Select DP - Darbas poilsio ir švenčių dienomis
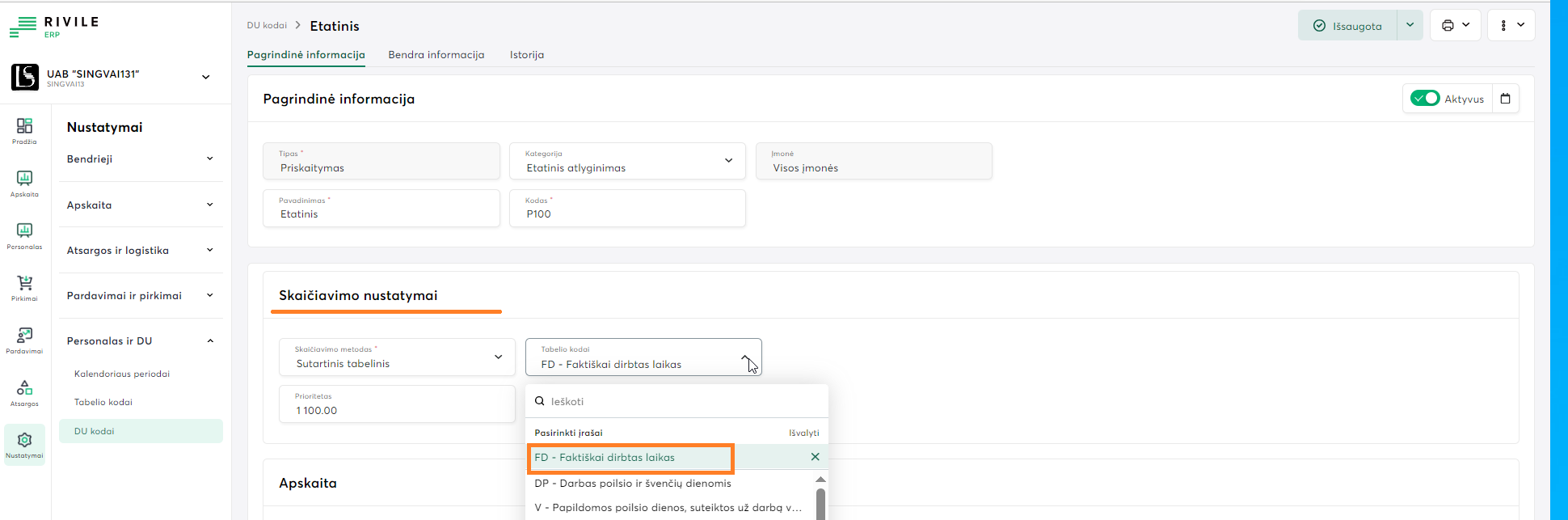This screenshot has height=520, width=1568. [633, 484]
